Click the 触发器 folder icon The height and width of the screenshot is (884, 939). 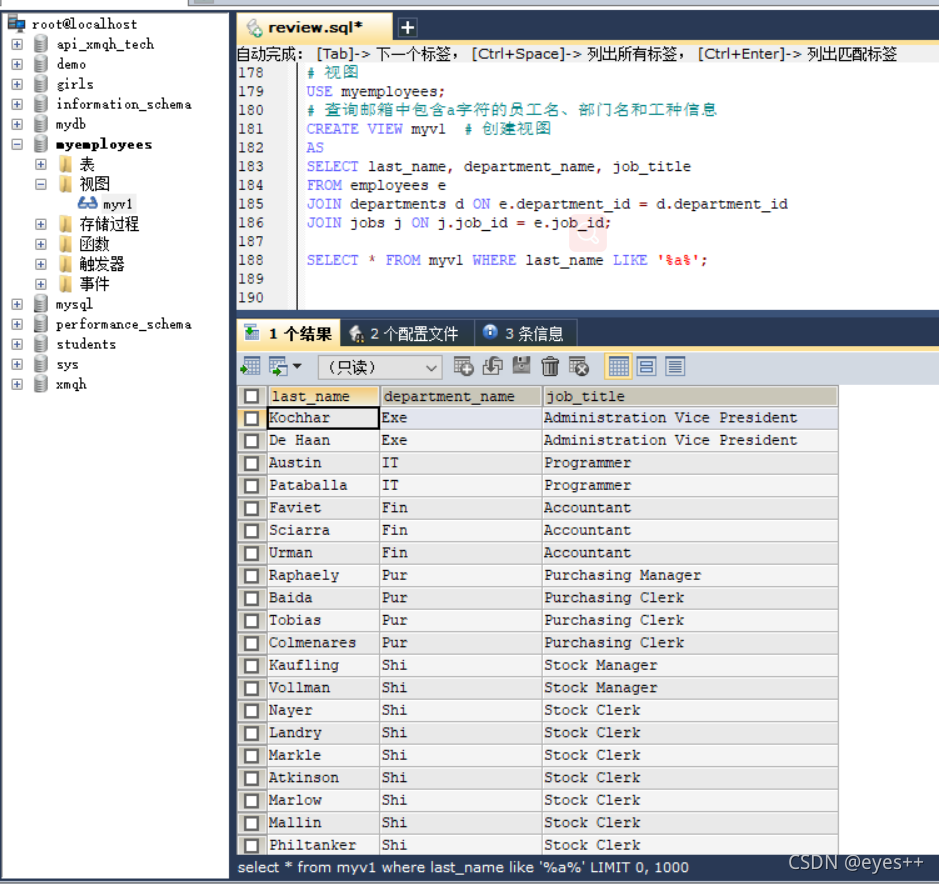(x=66, y=264)
